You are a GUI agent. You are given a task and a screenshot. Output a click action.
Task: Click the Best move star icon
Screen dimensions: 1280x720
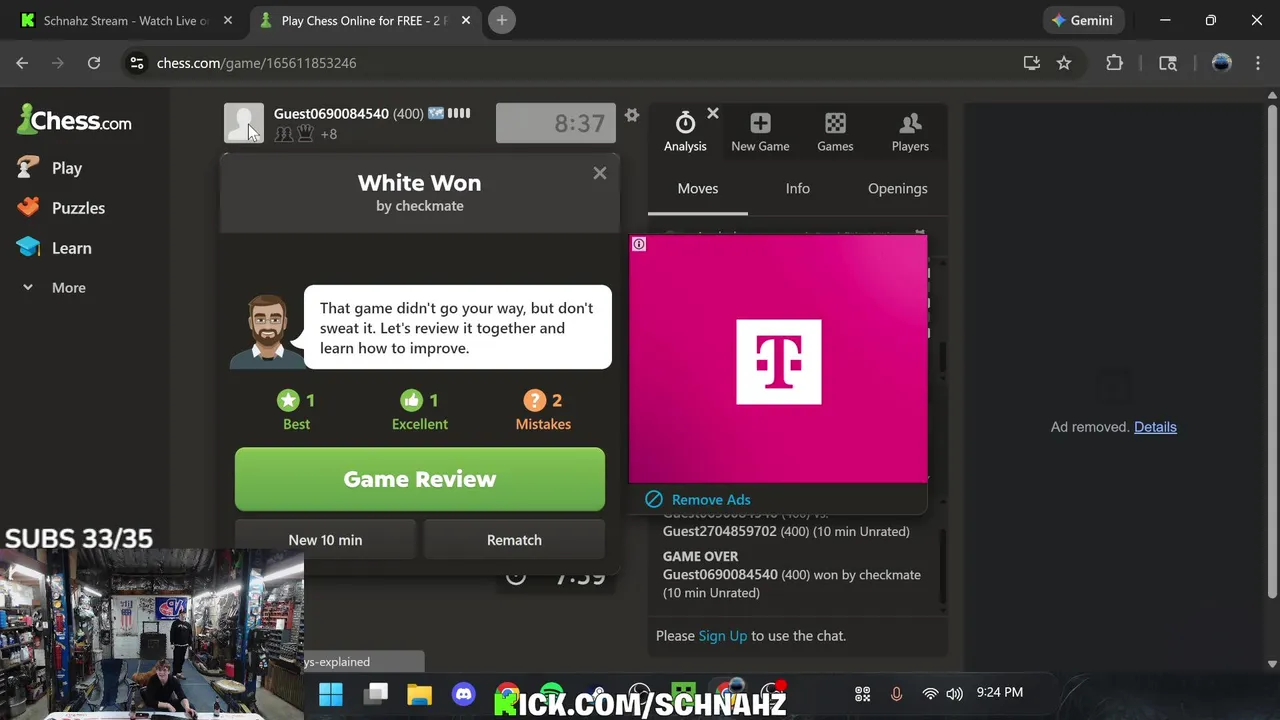(289, 400)
